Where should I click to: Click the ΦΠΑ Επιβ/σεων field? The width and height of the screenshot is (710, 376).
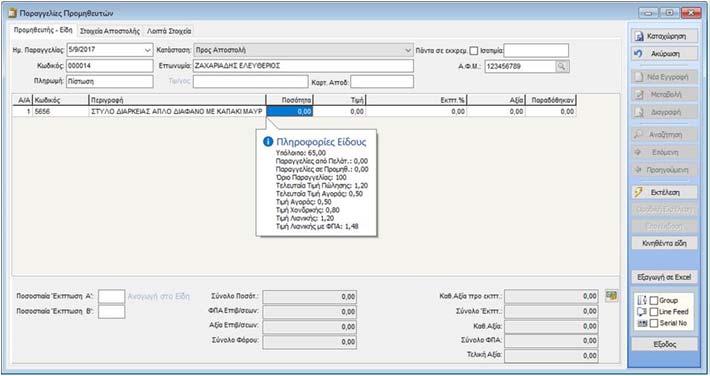[310, 312]
